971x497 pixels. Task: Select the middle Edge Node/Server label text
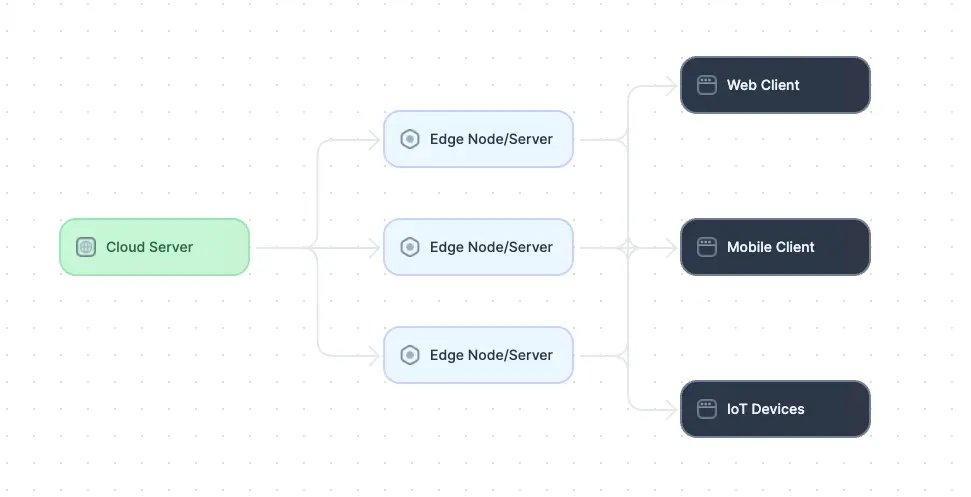point(491,247)
